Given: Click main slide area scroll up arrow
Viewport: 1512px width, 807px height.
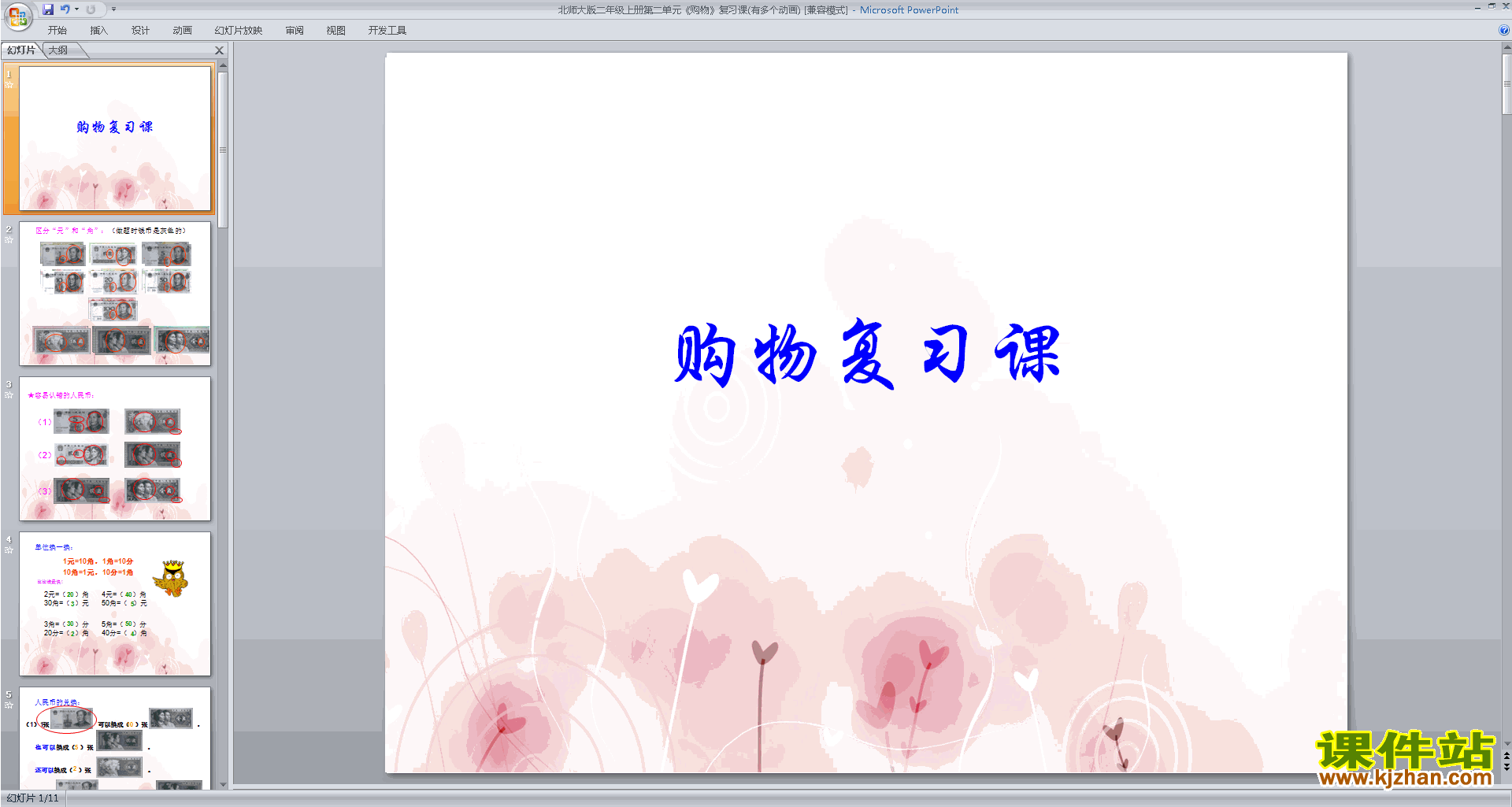Looking at the screenshot, I should (x=1506, y=48).
